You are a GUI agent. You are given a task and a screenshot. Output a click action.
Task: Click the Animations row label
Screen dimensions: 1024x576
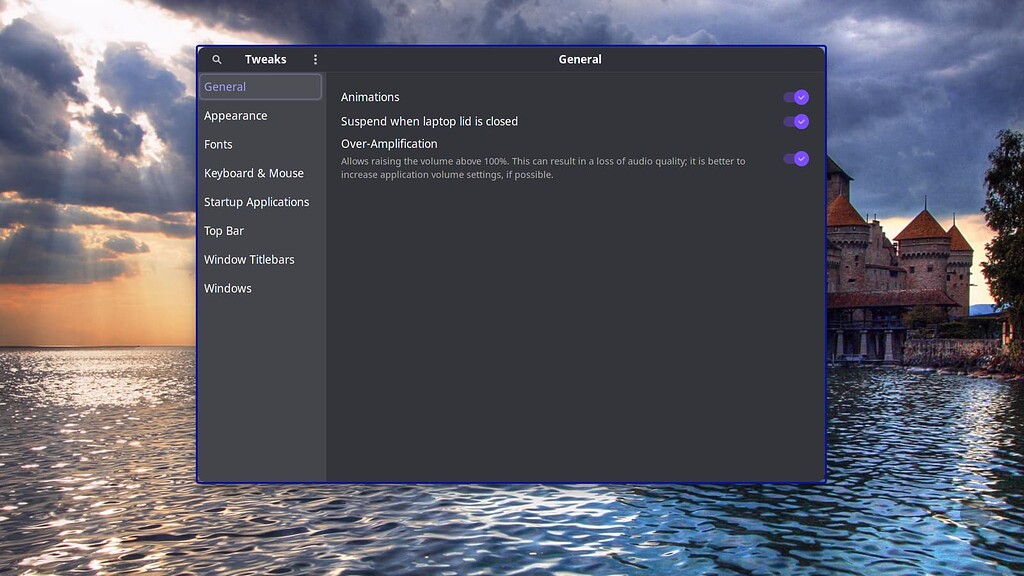pyautogui.click(x=370, y=97)
